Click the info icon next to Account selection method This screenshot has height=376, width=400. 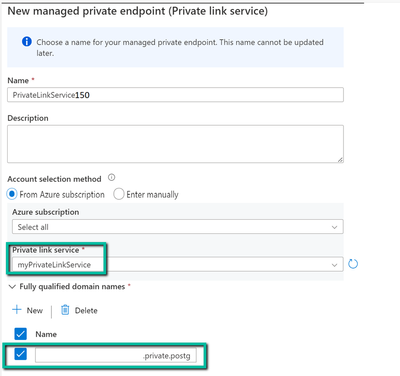point(112,178)
